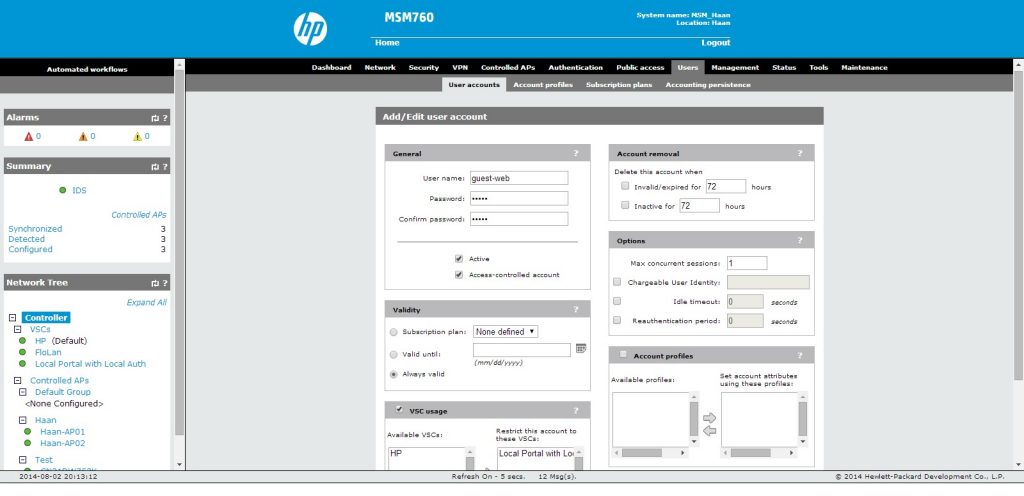The image size is (1024, 496).
Task: Enable the Account profiles checkbox
Action: coord(623,354)
